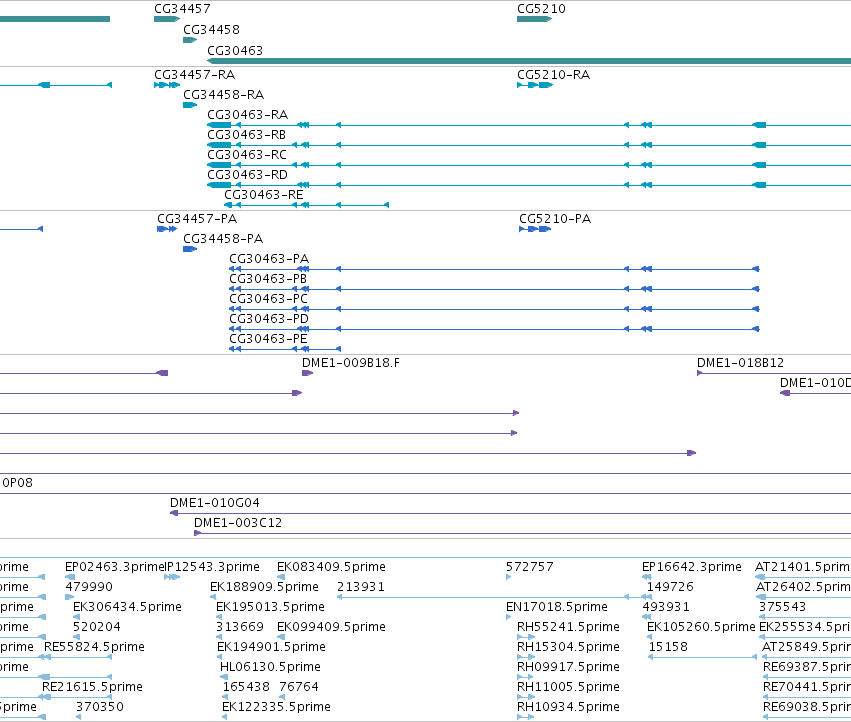Click the CG30463-RA transcript label
Viewport: 851px width, 722px height.
pos(247,115)
